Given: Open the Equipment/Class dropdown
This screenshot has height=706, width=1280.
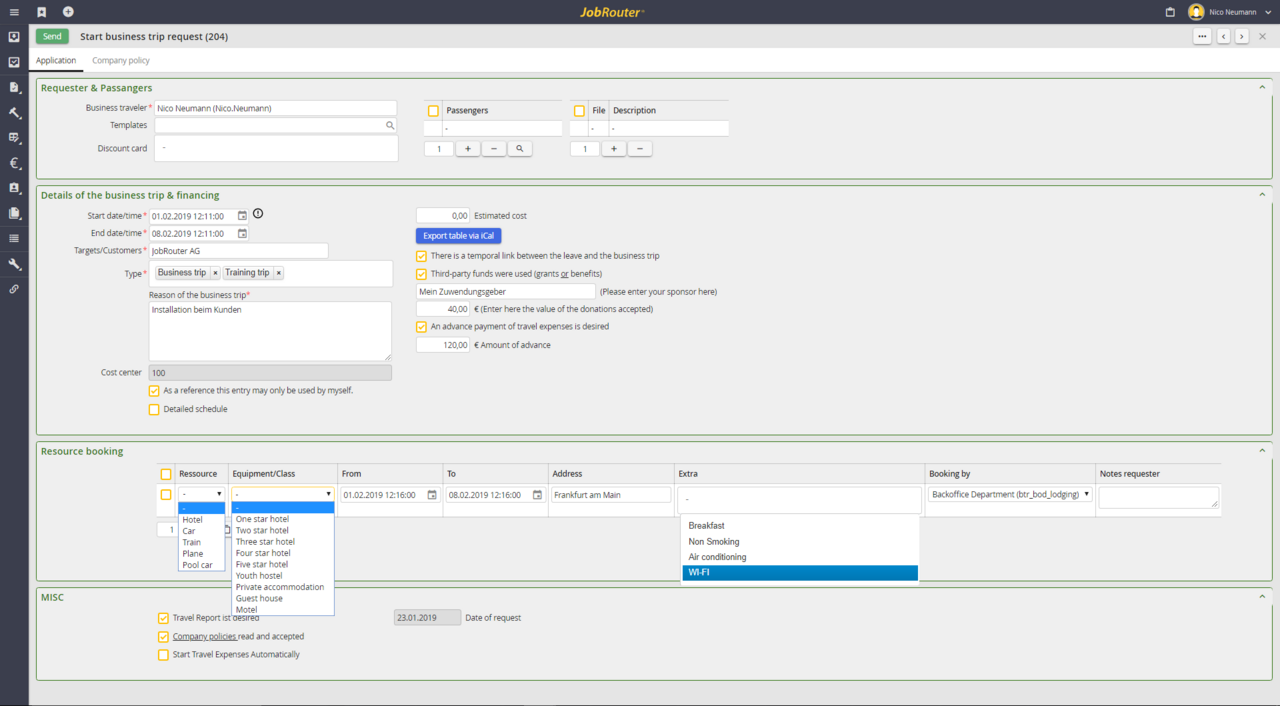Looking at the screenshot, I should click(283, 494).
